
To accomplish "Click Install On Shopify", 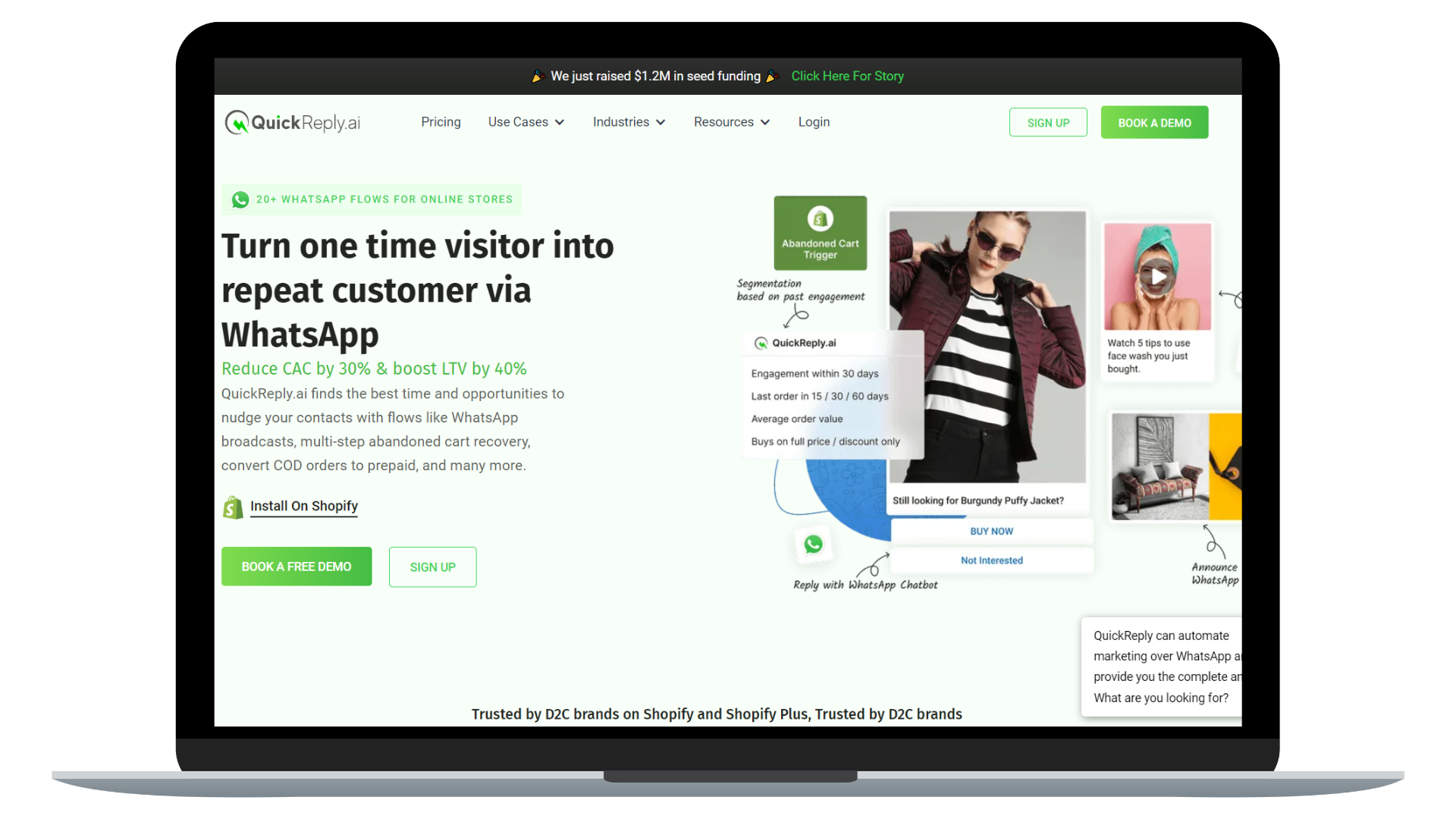I will click(303, 506).
